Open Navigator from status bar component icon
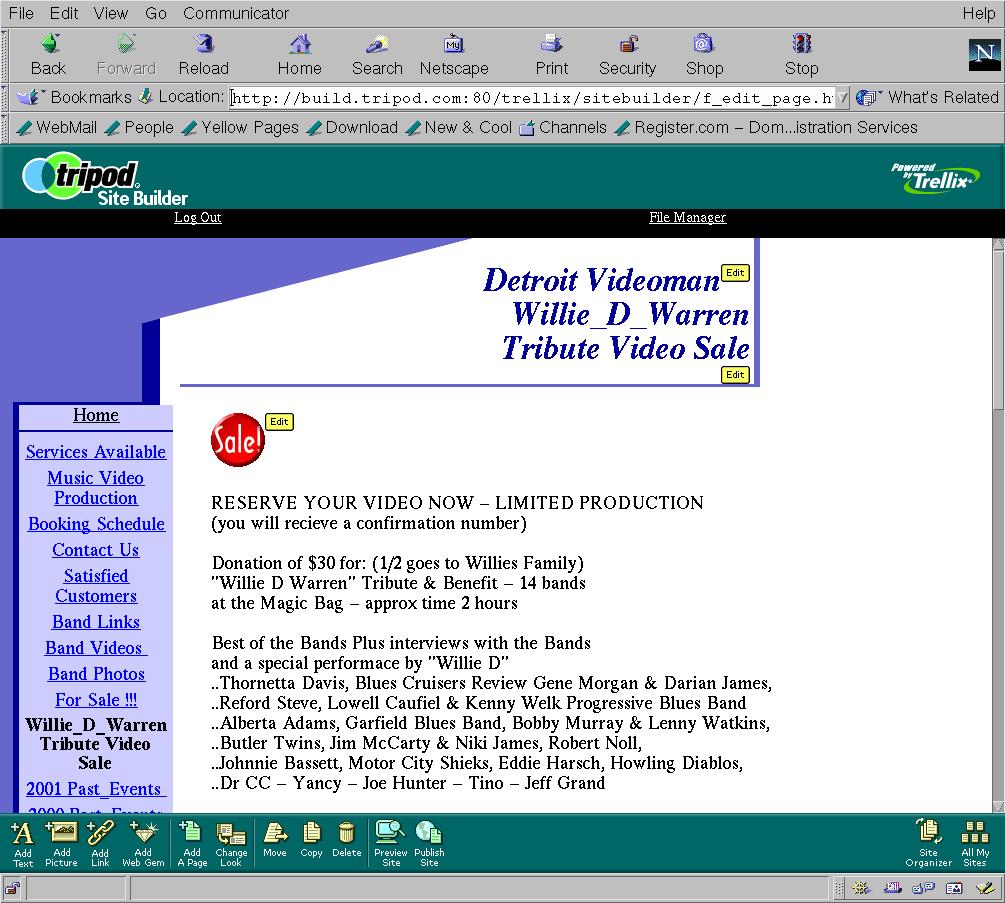 861,888
